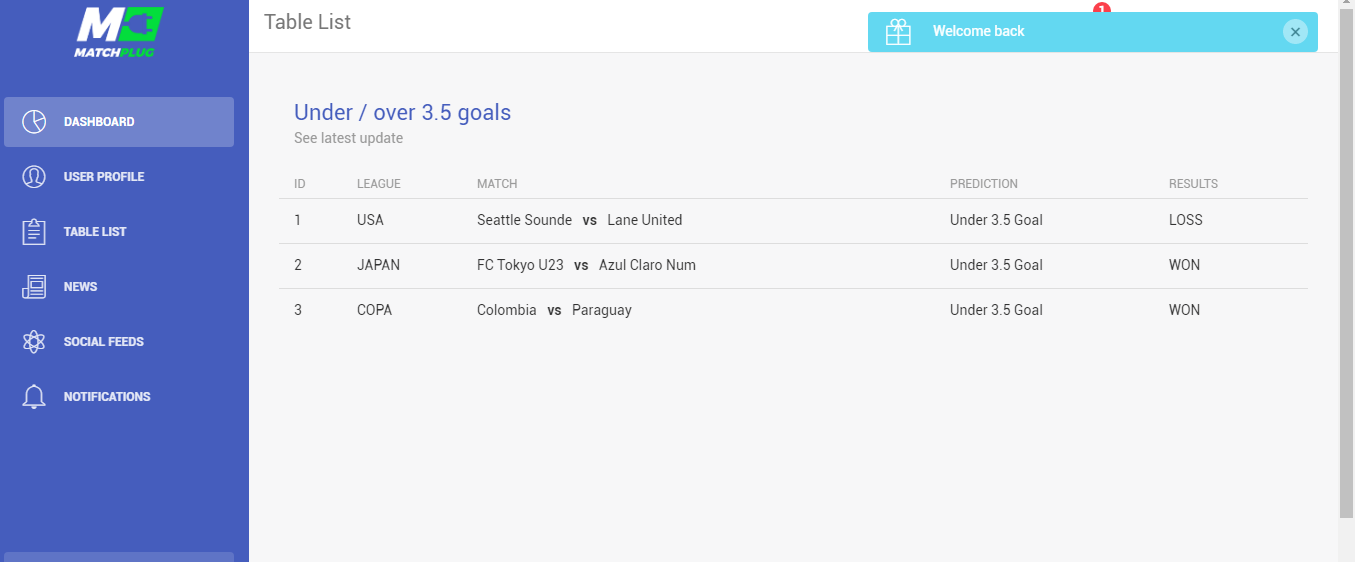Open Notifications bell icon in sidebar
1355x562 pixels.
tap(34, 397)
